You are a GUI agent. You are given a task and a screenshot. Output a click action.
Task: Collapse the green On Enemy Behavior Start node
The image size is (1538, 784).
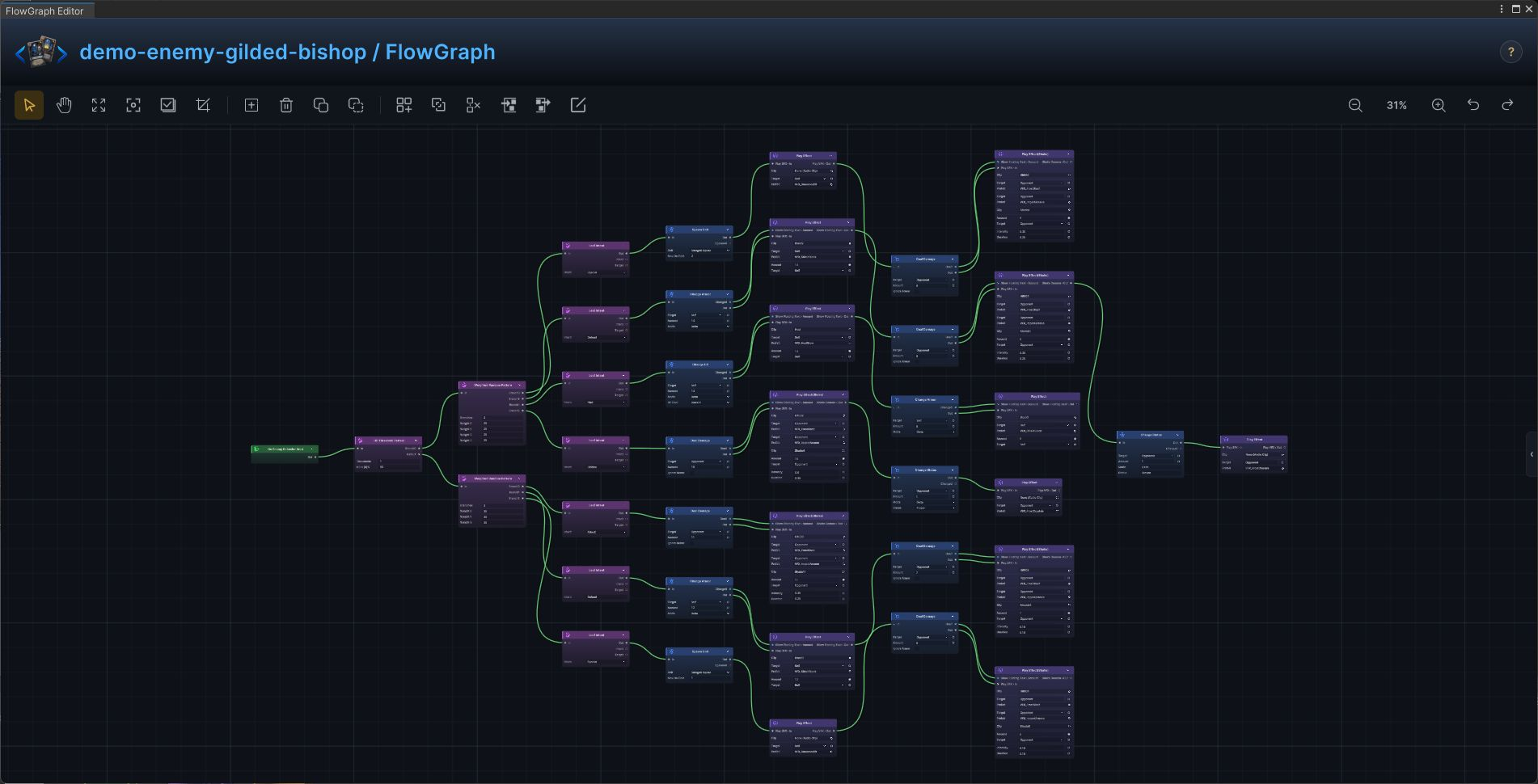point(313,449)
